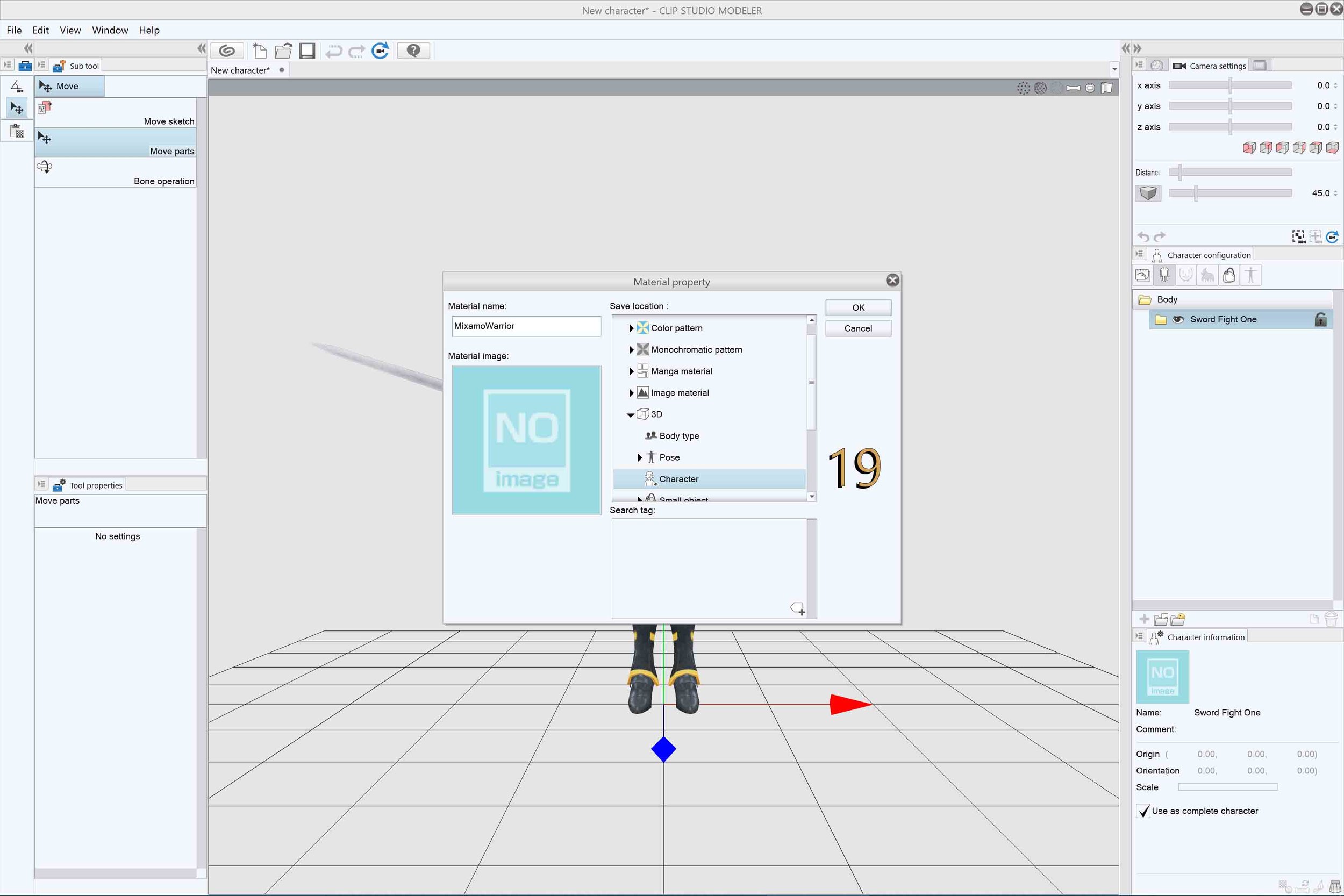Screen dimensions: 1344x896
Task: Click the OK button to confirm
Action: tap(857, 306)
